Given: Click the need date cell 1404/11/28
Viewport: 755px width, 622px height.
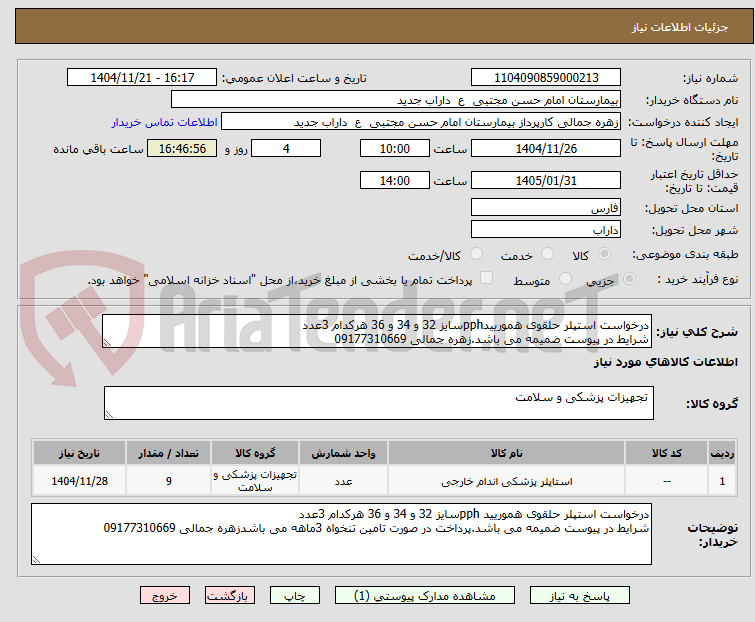Looking at the screenshot, I should pos(79,481).
